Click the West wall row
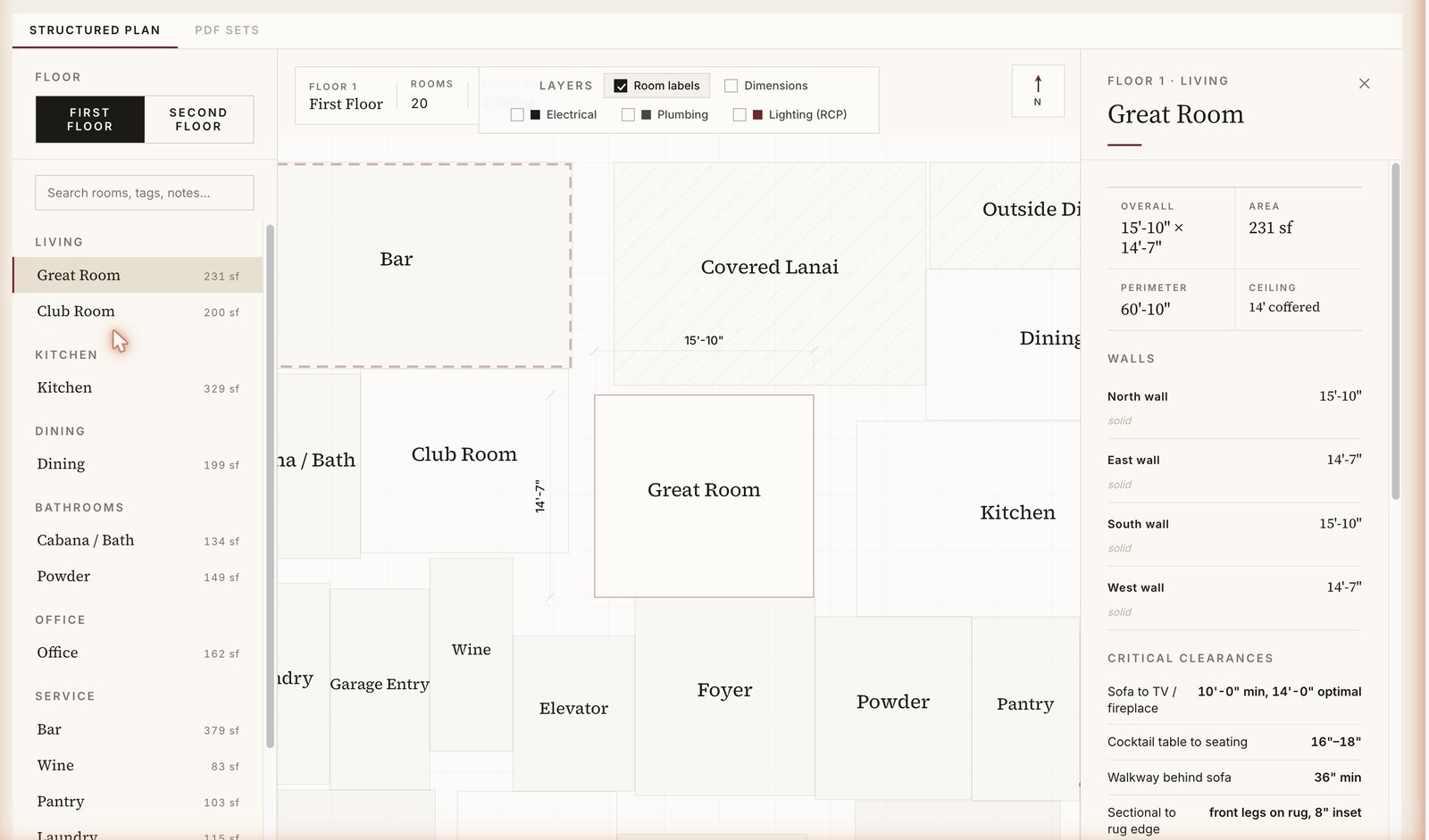The height and width of the screenshot is (840, 1429). pos(1234,598)
